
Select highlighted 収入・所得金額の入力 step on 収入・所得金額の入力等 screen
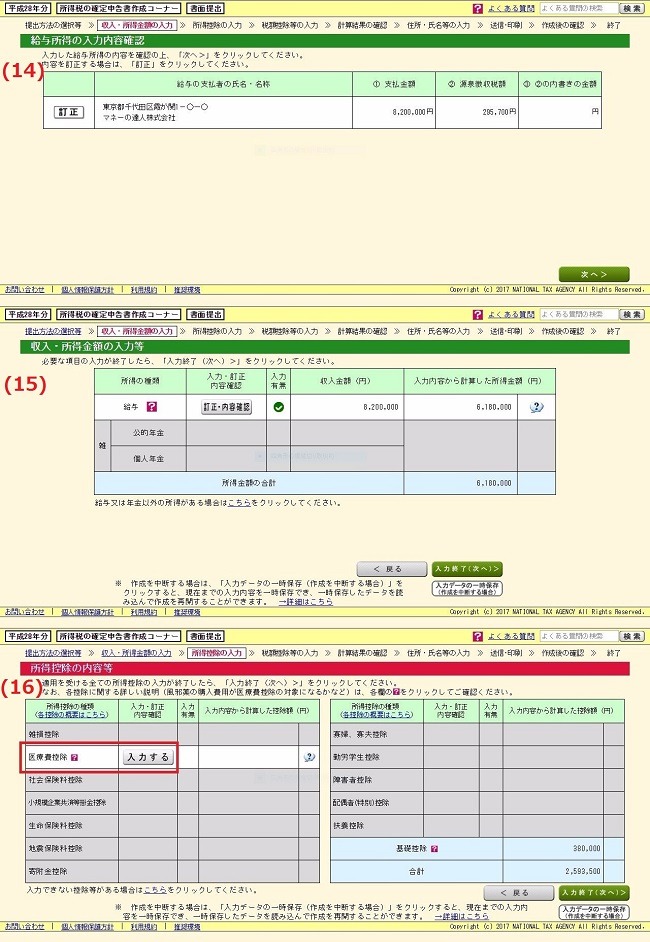(x=137, y=332)
